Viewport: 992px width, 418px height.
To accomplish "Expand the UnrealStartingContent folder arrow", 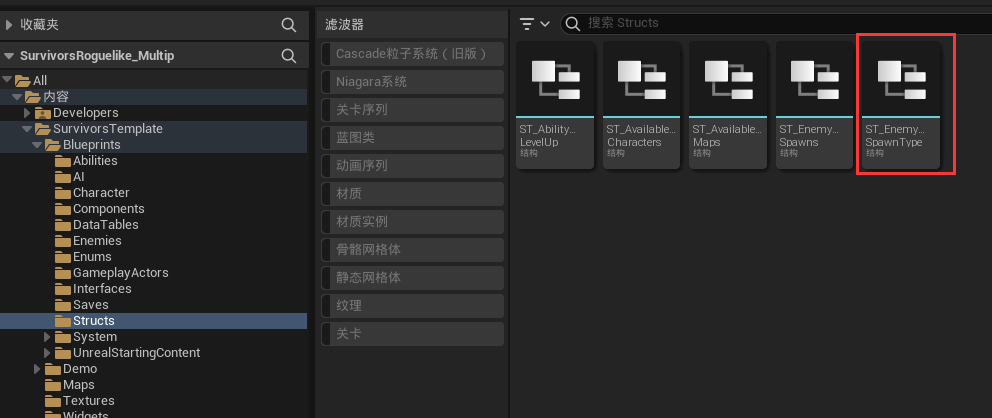I will 47,353.
